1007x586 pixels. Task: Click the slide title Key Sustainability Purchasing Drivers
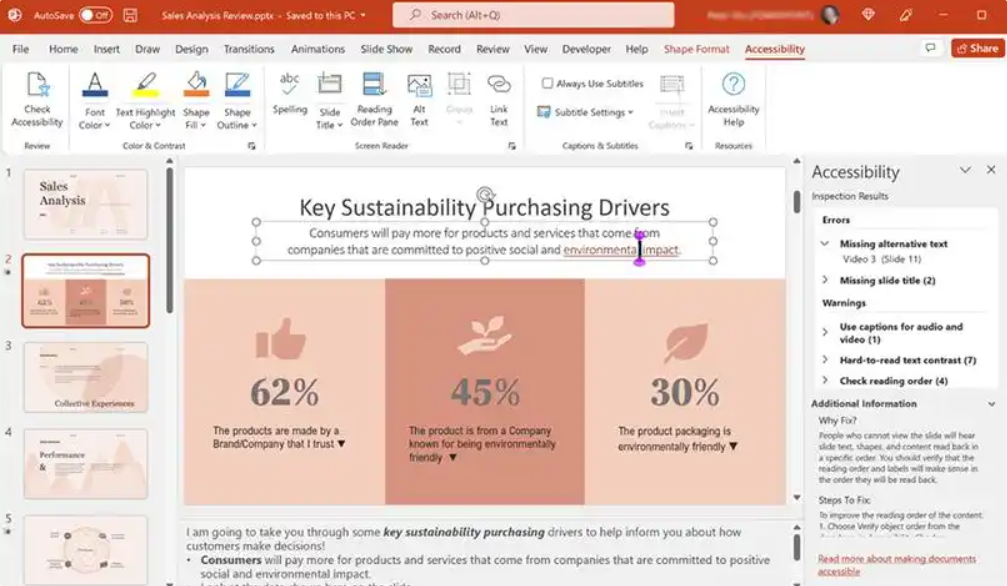484,208
